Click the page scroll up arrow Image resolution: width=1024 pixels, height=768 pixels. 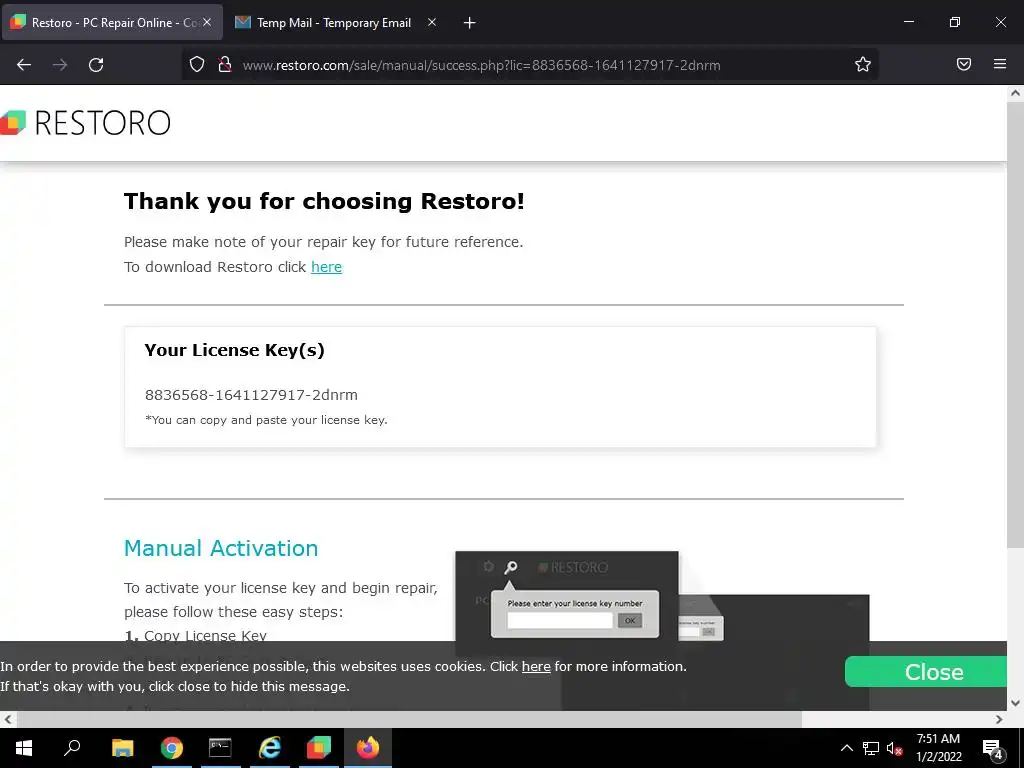pos(1015,93)
